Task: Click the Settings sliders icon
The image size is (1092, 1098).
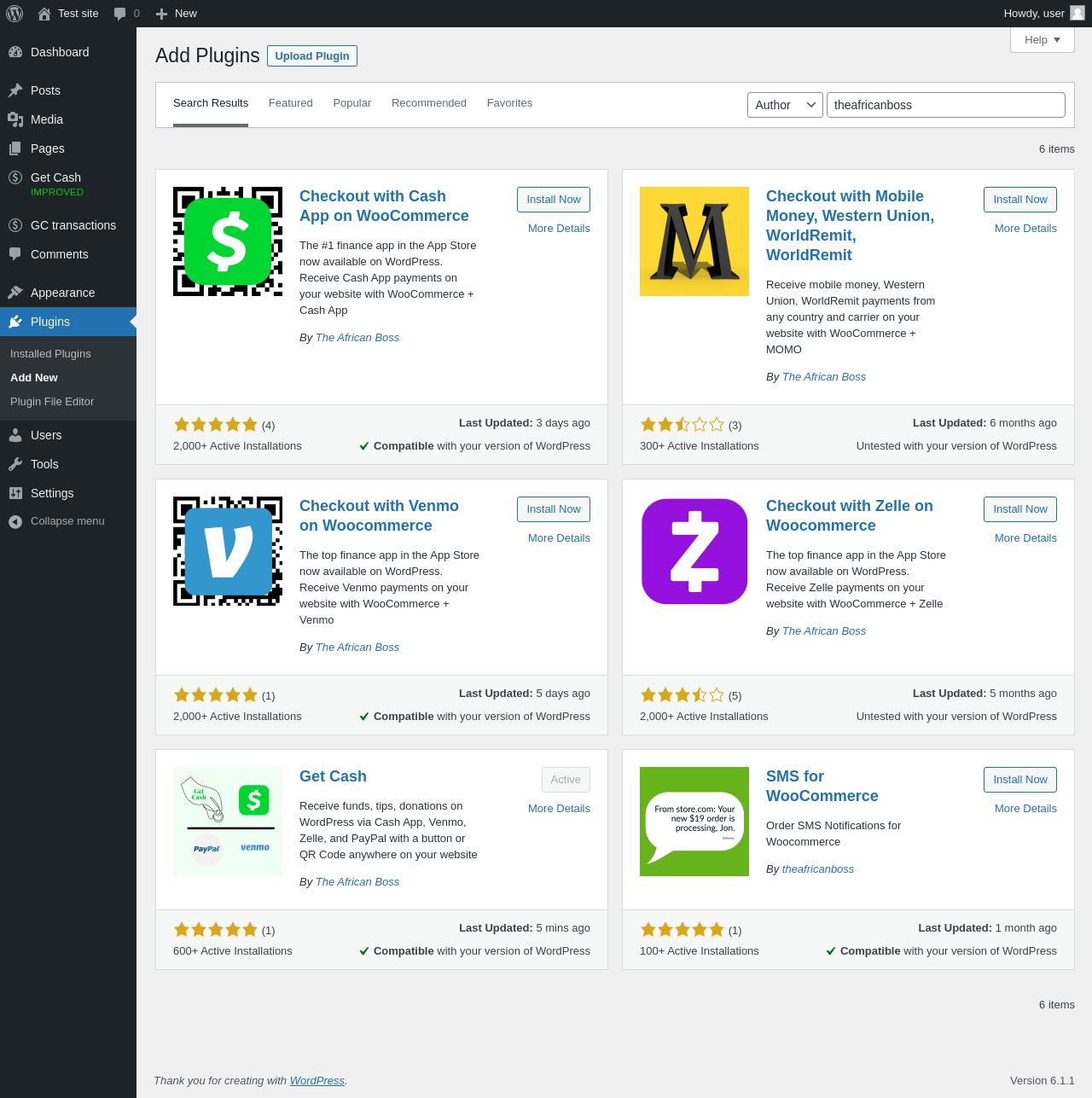Action: pos(15,493)
